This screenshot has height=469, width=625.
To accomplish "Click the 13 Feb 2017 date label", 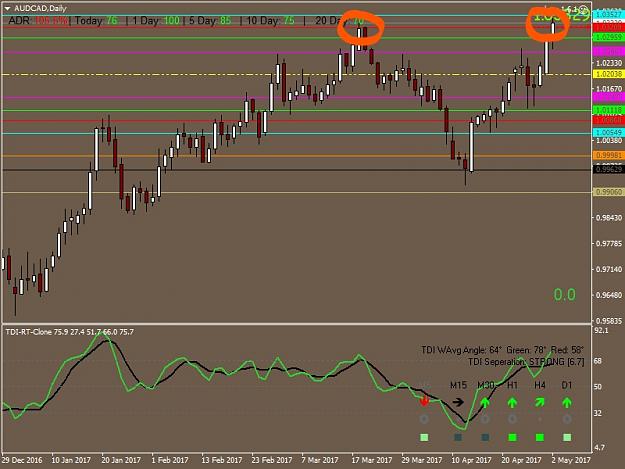I will coord(222,460).
